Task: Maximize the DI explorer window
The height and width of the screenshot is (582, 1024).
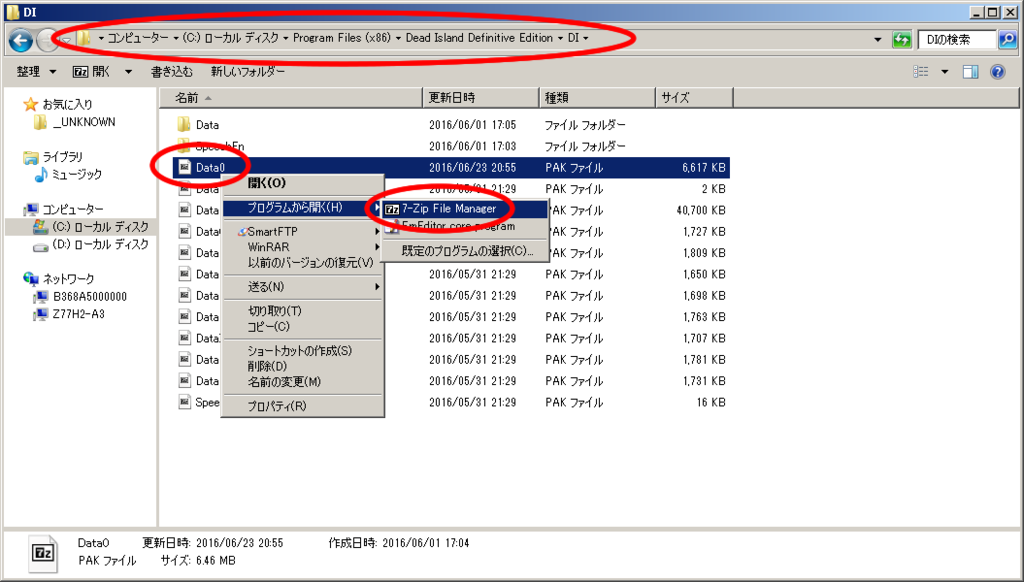Action: pyautogui.click(x=993, y=12)
